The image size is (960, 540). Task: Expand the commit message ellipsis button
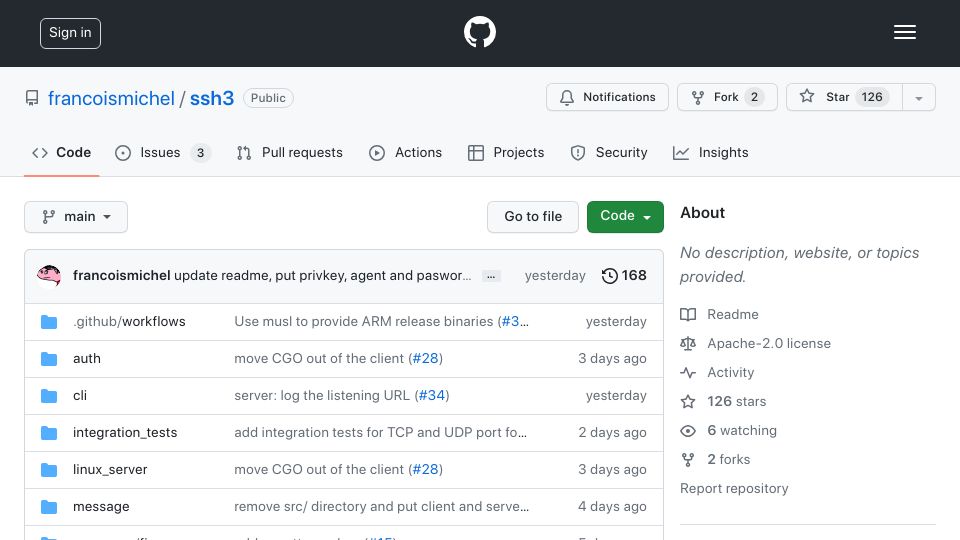491,276
